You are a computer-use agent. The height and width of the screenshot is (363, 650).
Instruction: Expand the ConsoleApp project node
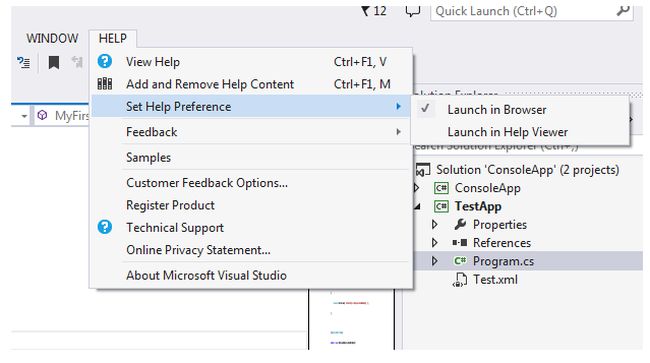(x=417, y=188)
